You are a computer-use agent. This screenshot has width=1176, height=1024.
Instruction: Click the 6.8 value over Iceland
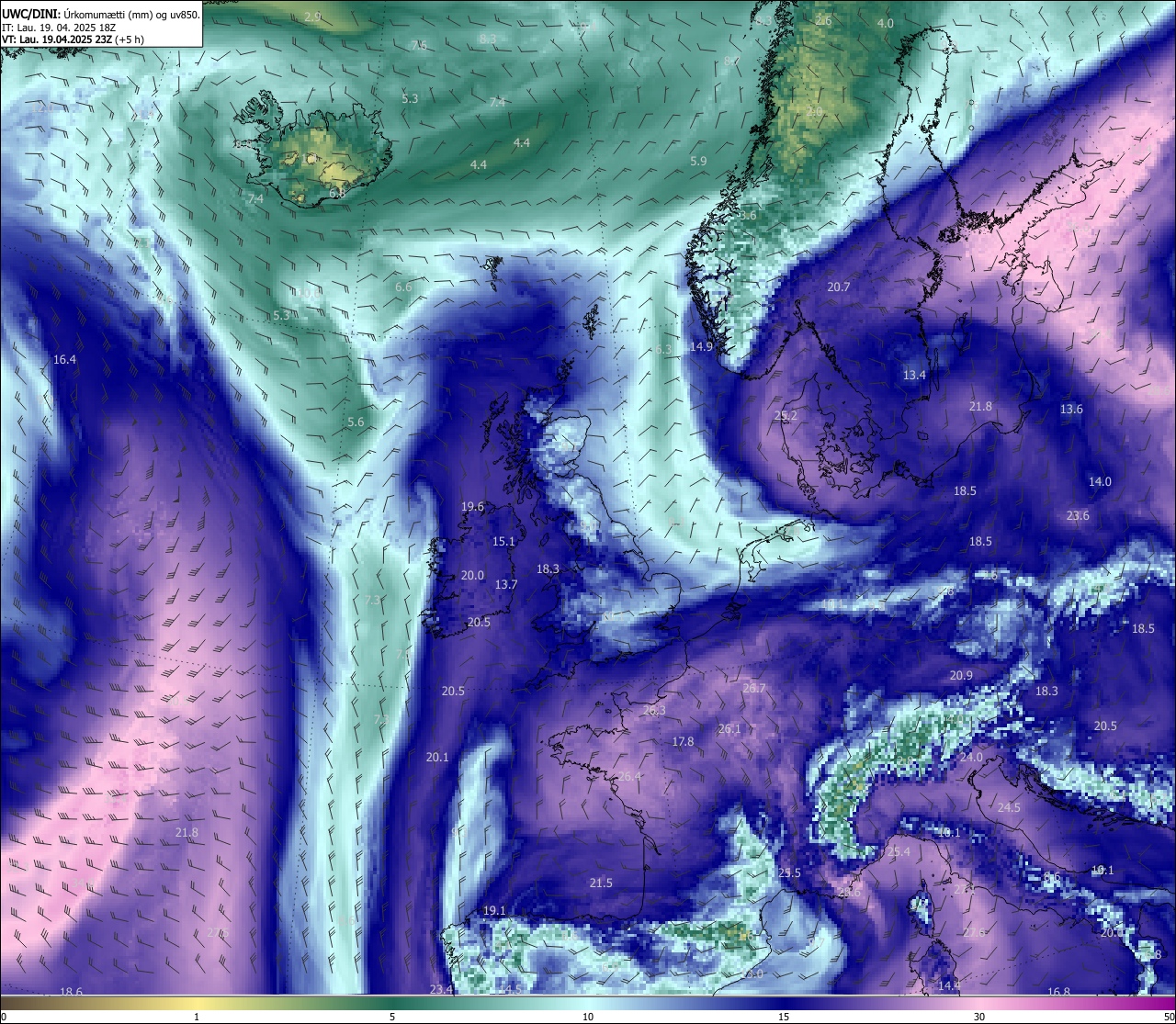pyautogui.click(x=337, y=194)
